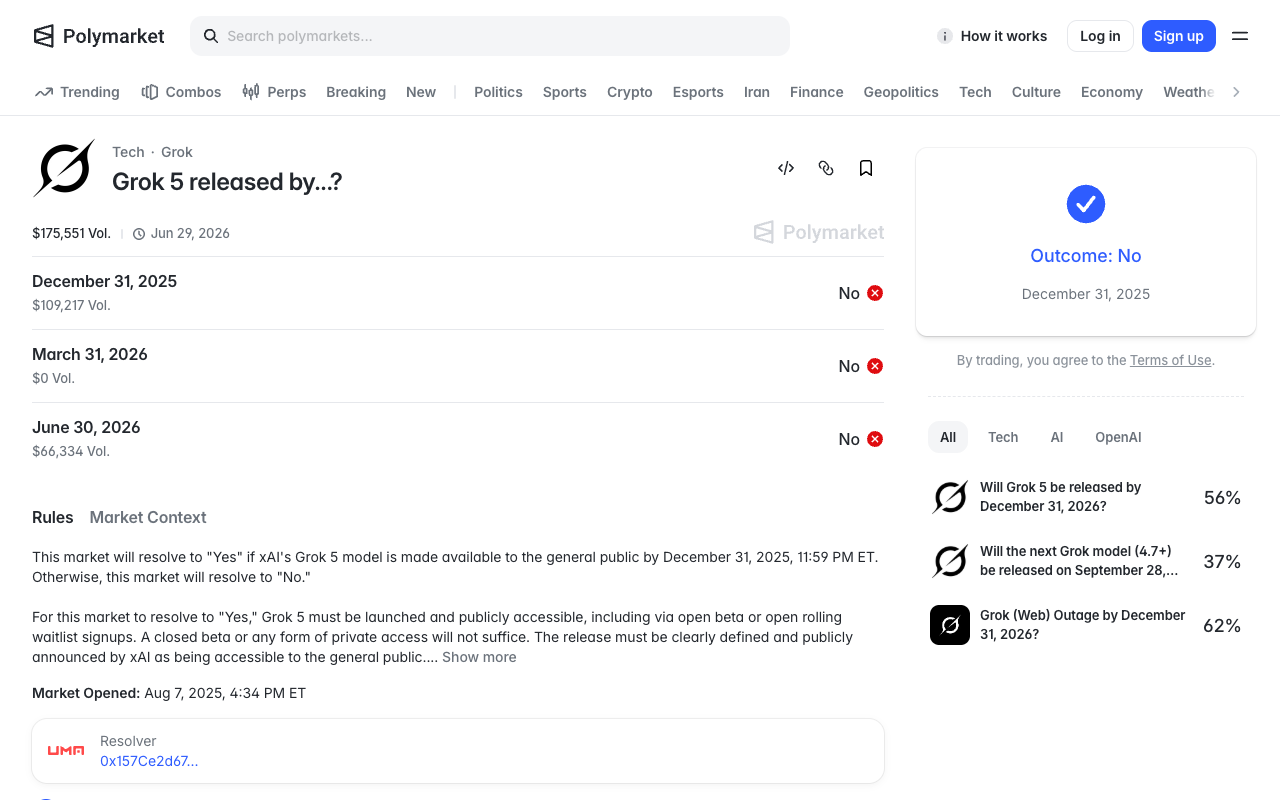Open the Perps category
The image size is (1280, 800).
coord(274,92)
